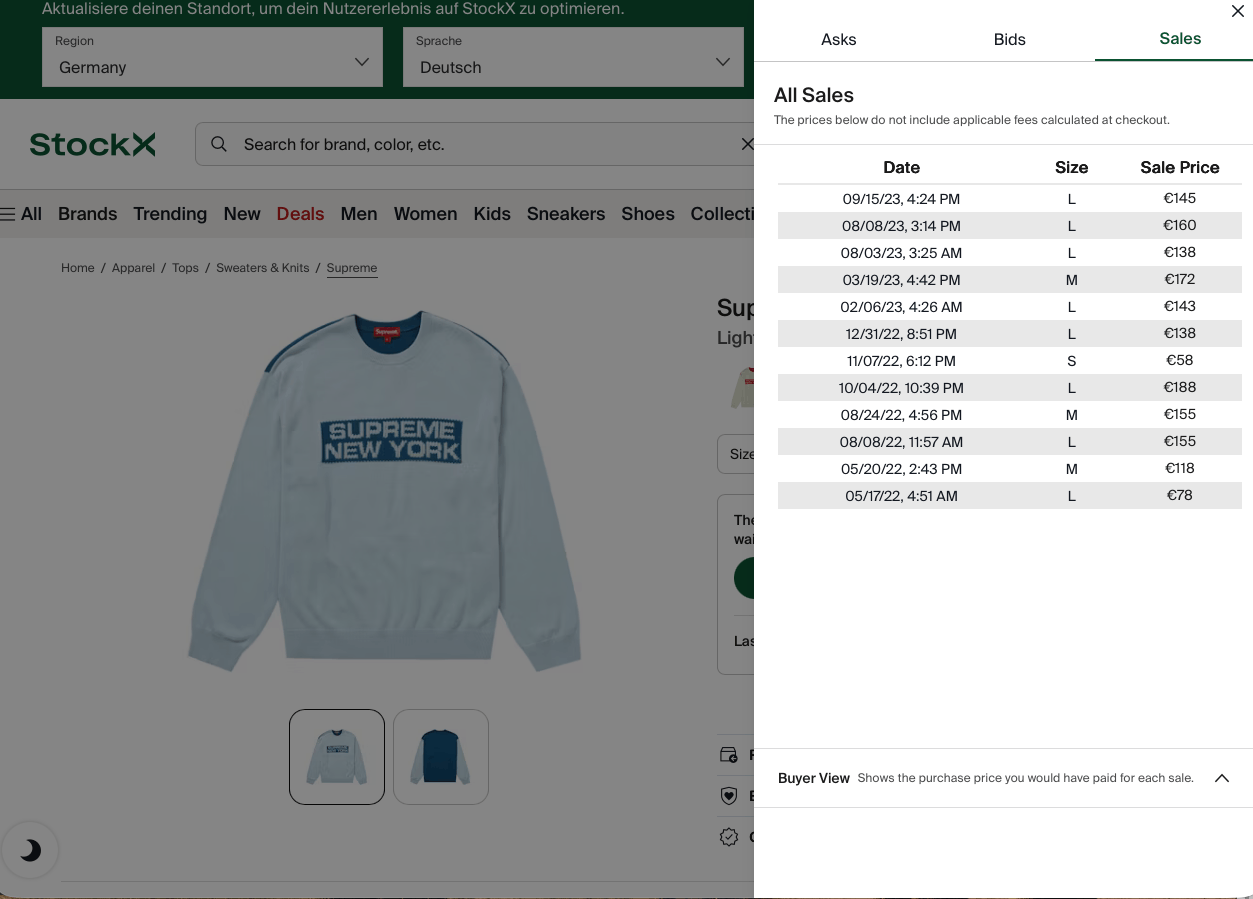Click the Size column header

tap(1071, 167)
